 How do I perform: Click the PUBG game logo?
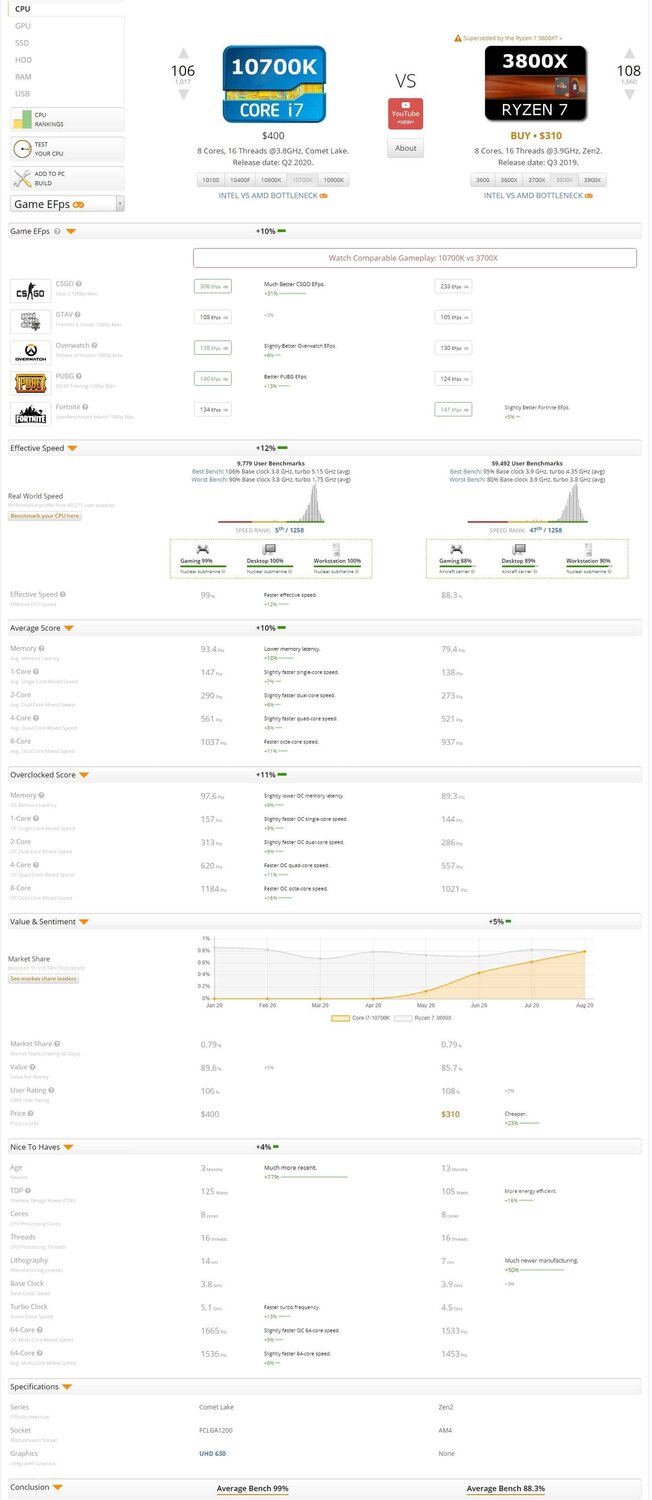tap(30, 383)
